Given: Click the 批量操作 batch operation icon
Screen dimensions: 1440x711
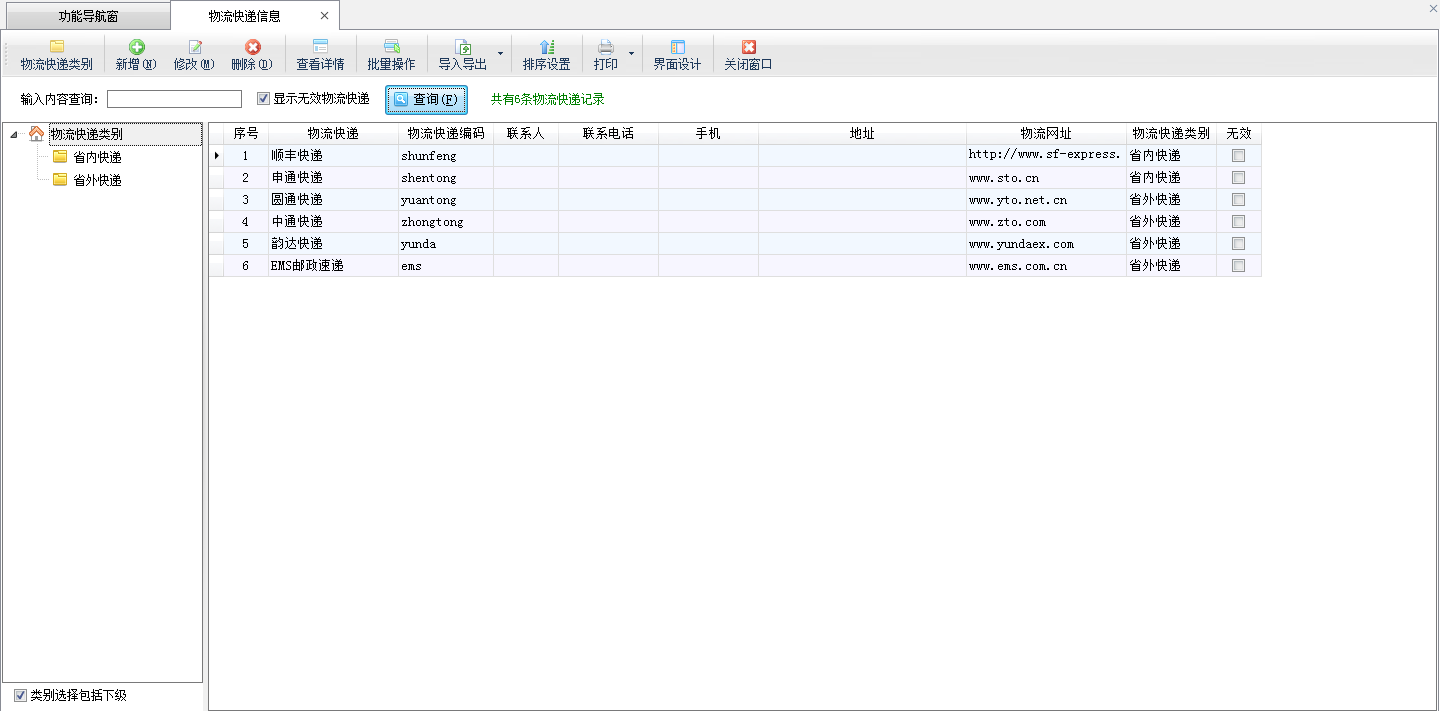Looking at the screenshot, I should (x=391, y=47).
